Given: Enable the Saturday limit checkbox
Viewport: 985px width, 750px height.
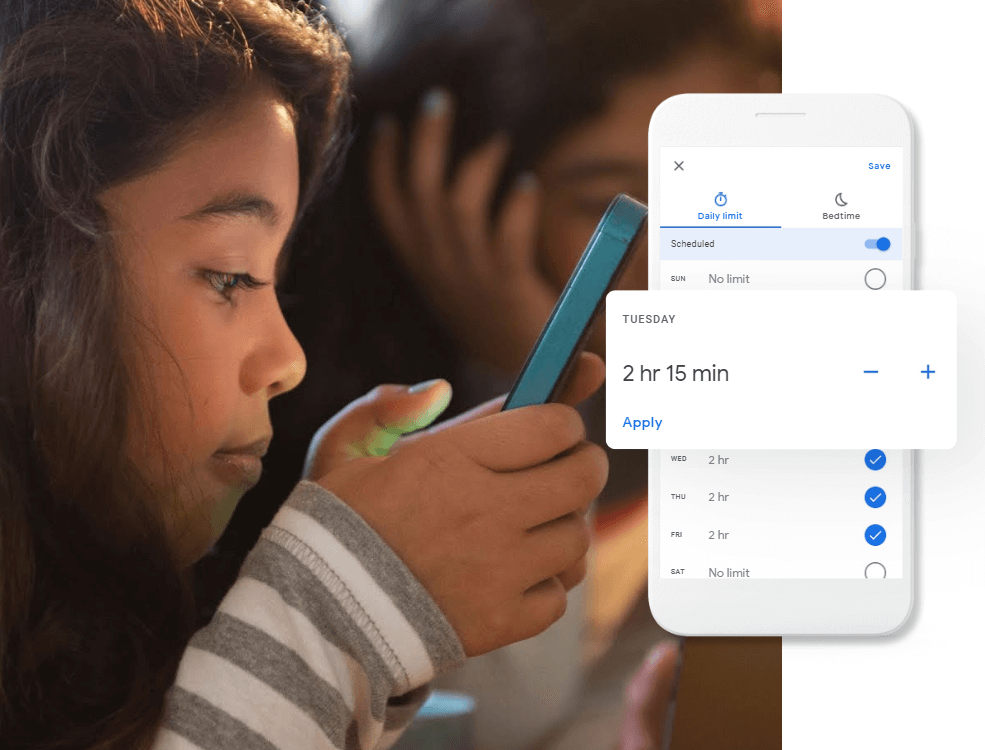Looking at the screenshot, I should pyautogui.click(x=875, y=570).
